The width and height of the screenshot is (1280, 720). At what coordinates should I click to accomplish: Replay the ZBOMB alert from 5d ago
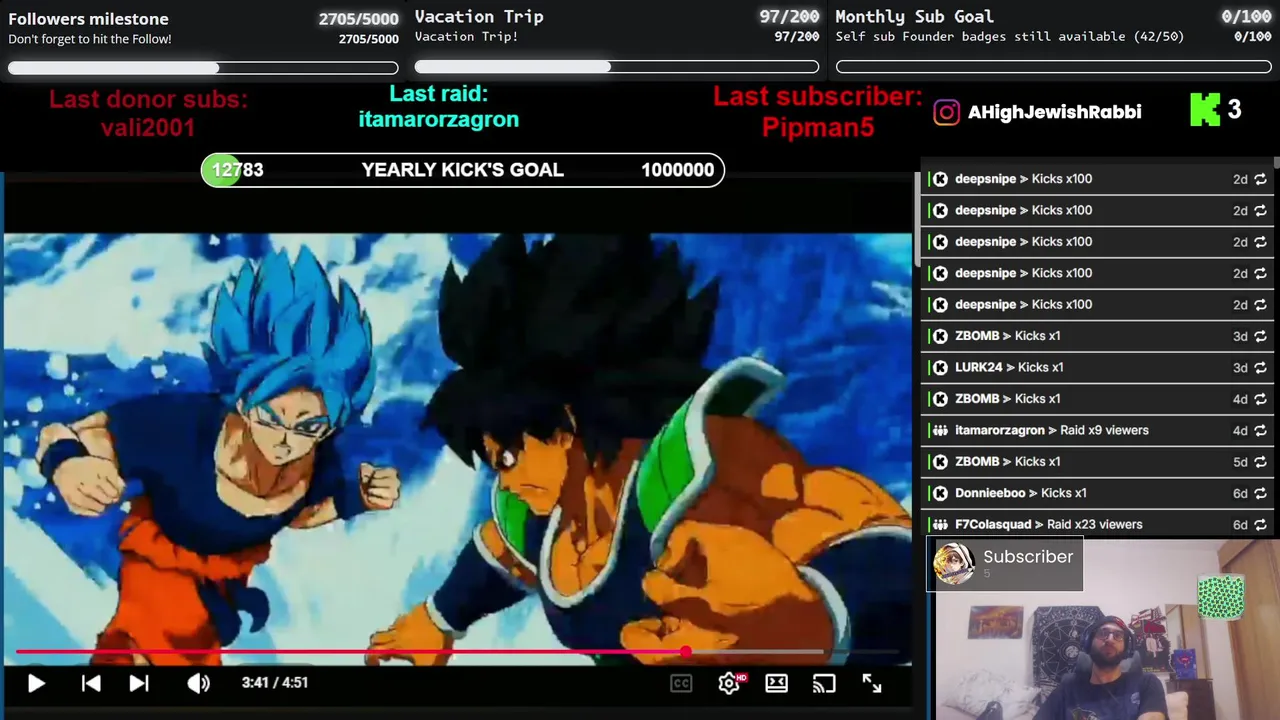[1260, 462]
